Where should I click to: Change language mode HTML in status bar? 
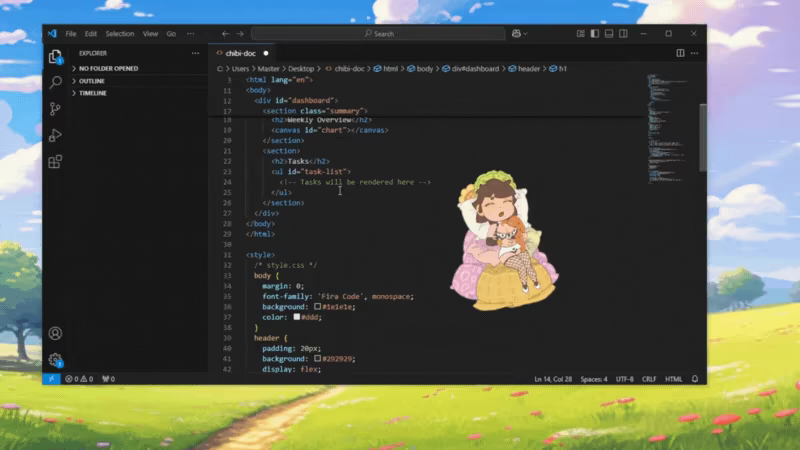click(x=673, y=379)
